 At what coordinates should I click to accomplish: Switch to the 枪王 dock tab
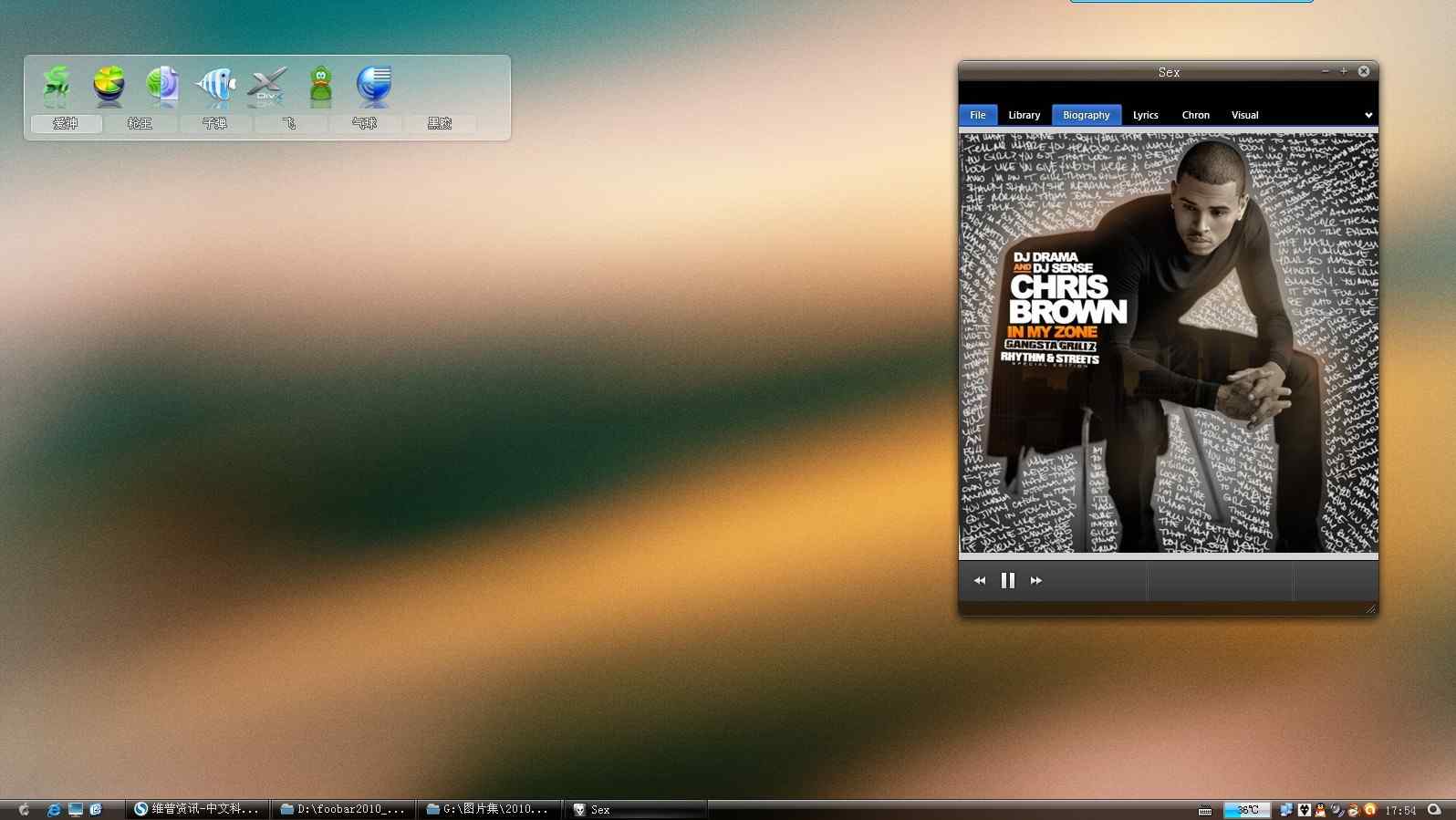[140, 123]
